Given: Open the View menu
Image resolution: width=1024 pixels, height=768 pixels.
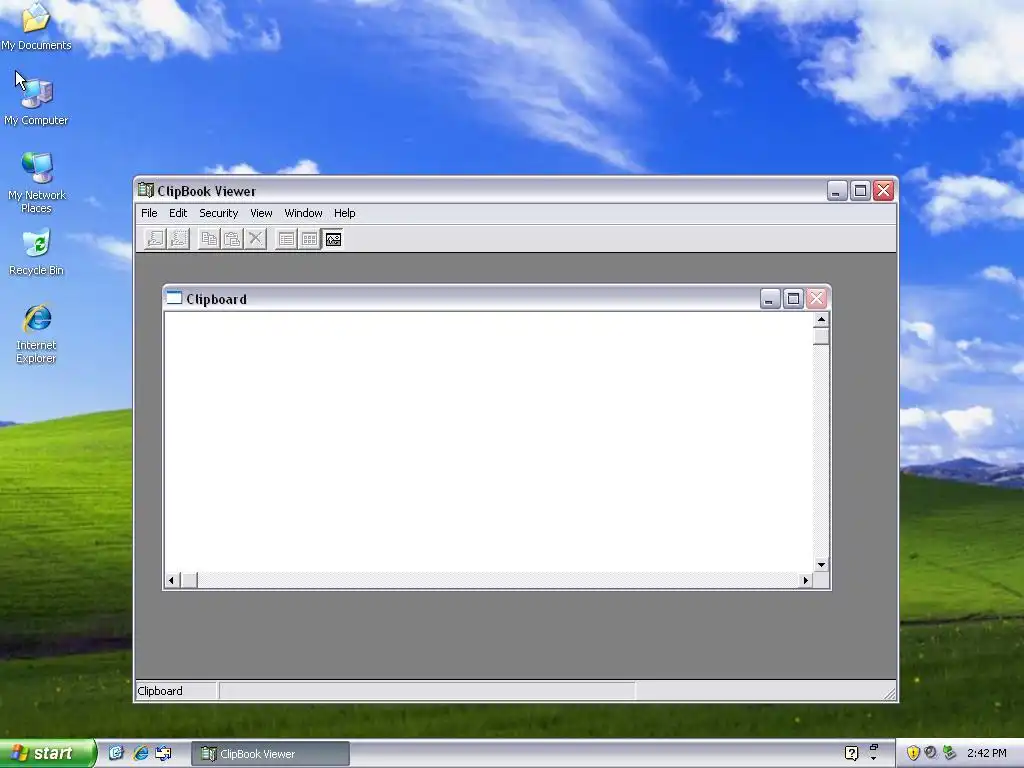Looking at the screenshot, I should tap(261, 213).
